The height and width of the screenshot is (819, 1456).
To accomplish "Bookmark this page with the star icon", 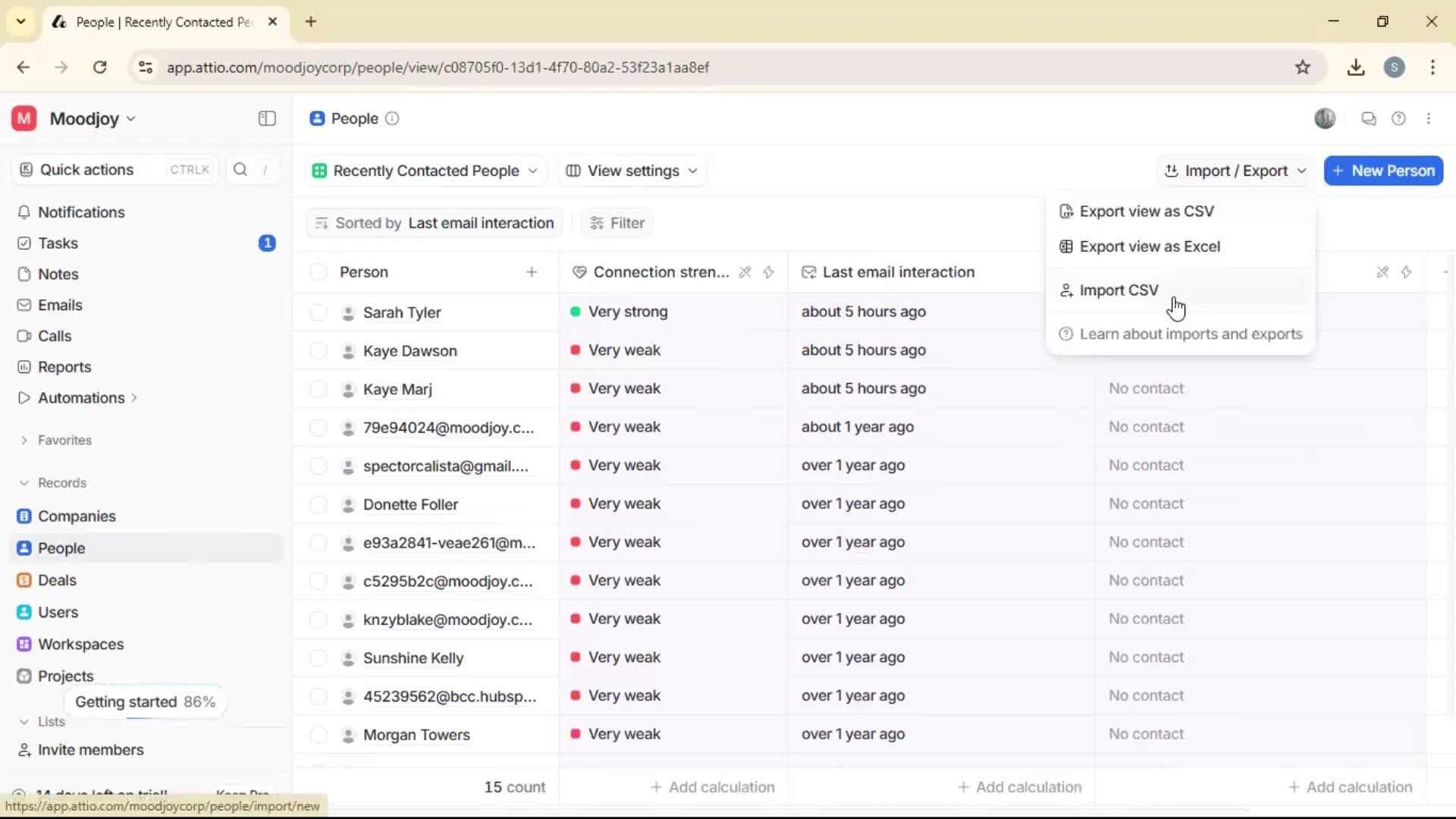I will point(1302,67).
